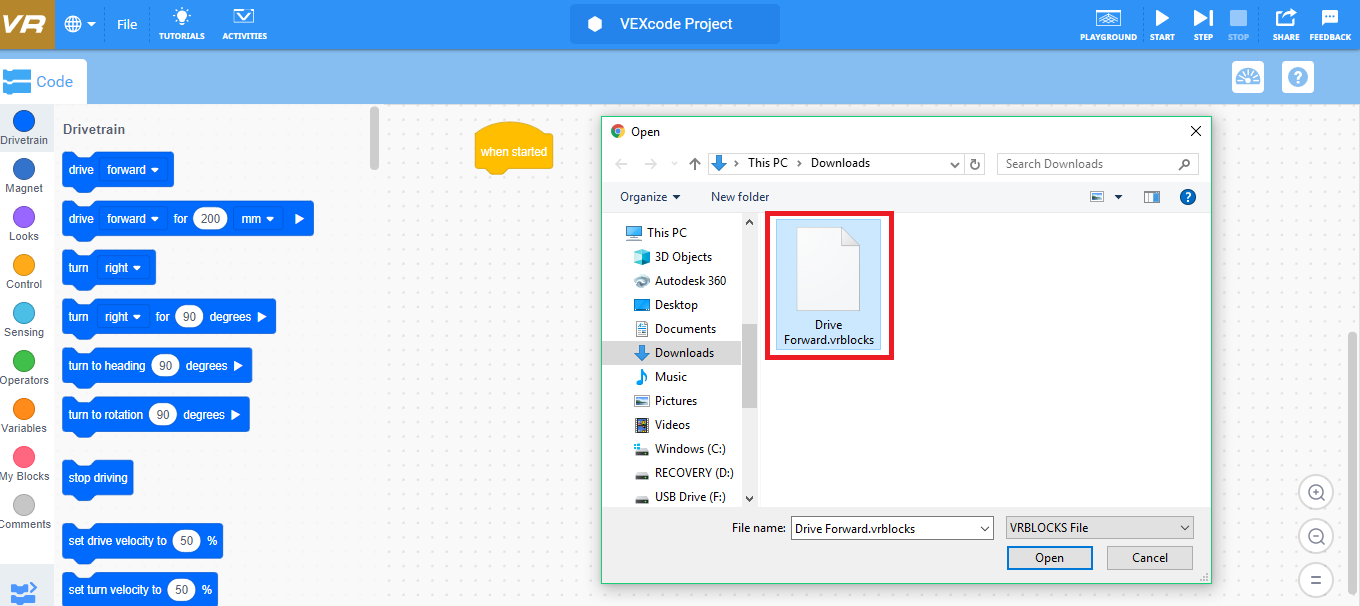Click the navigation pane vertical scrollbar
1360x606 pixels.
coord(749,365)
